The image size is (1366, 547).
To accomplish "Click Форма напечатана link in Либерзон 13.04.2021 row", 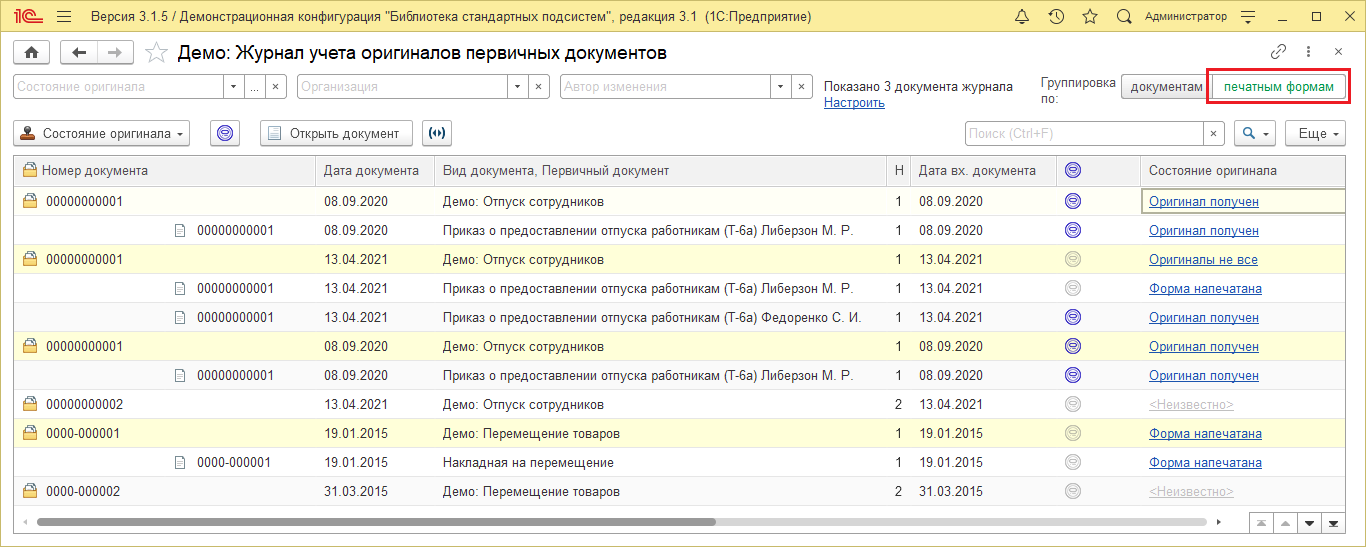I will pyautogui.click(x=1205, y=289).
